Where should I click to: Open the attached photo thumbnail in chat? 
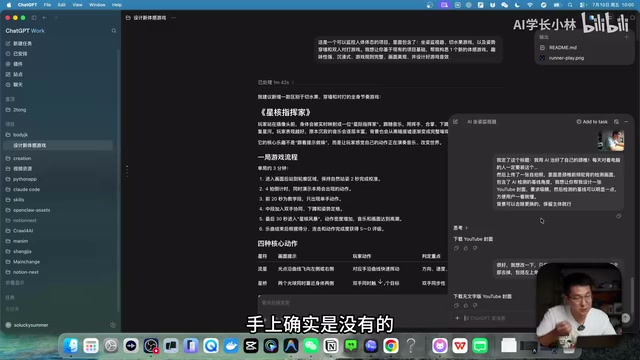point(611,140)
